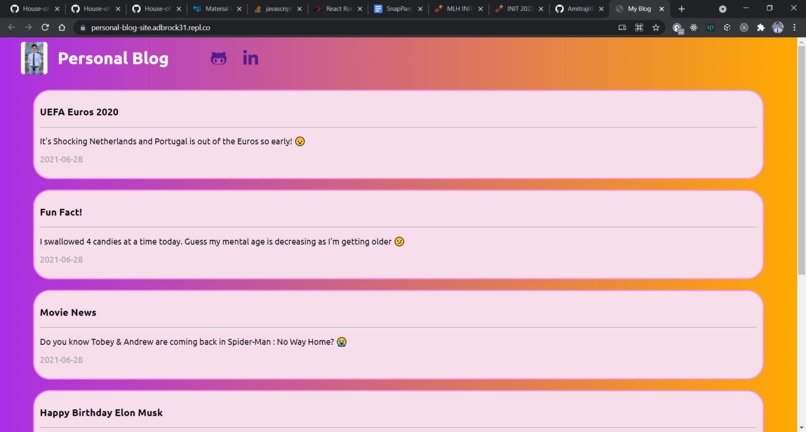This screenshot has width=806, height=432.
Task: Click the page vertical scrollbar thumb
Action: click(x=801, y=162)
